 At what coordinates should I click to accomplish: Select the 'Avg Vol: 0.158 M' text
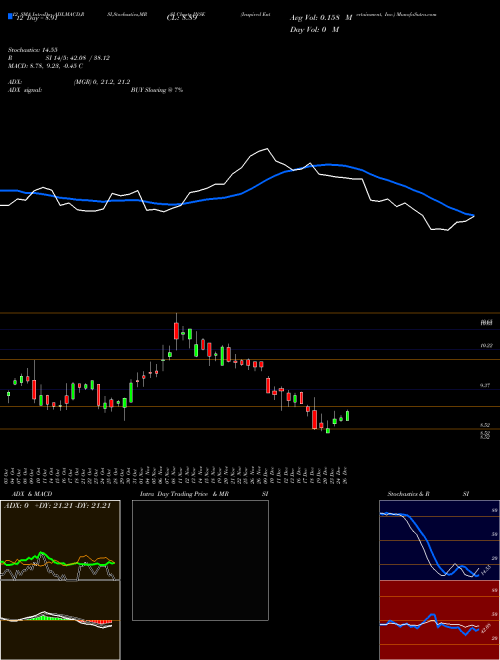[321, 18]
